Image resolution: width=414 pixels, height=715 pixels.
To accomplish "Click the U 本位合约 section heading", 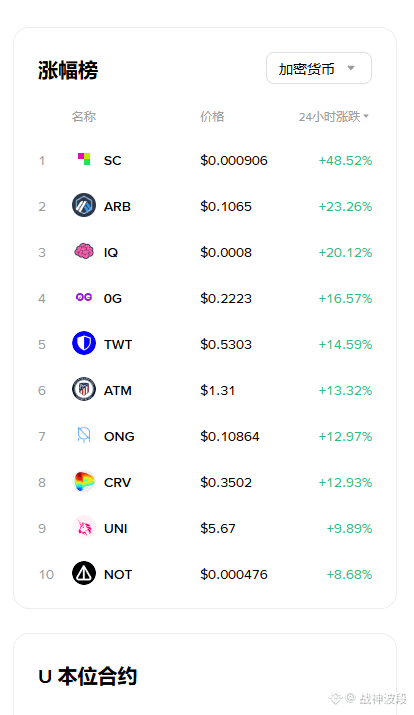I will click(88, 676).
